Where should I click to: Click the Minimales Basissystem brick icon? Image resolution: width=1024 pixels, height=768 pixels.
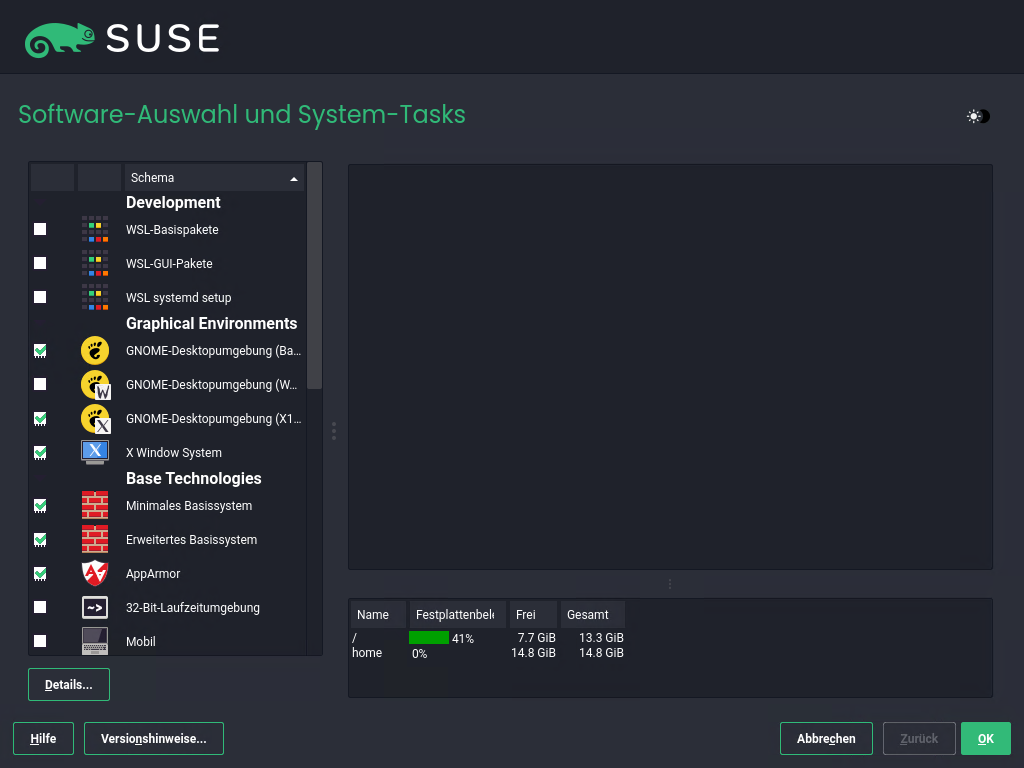94,505
